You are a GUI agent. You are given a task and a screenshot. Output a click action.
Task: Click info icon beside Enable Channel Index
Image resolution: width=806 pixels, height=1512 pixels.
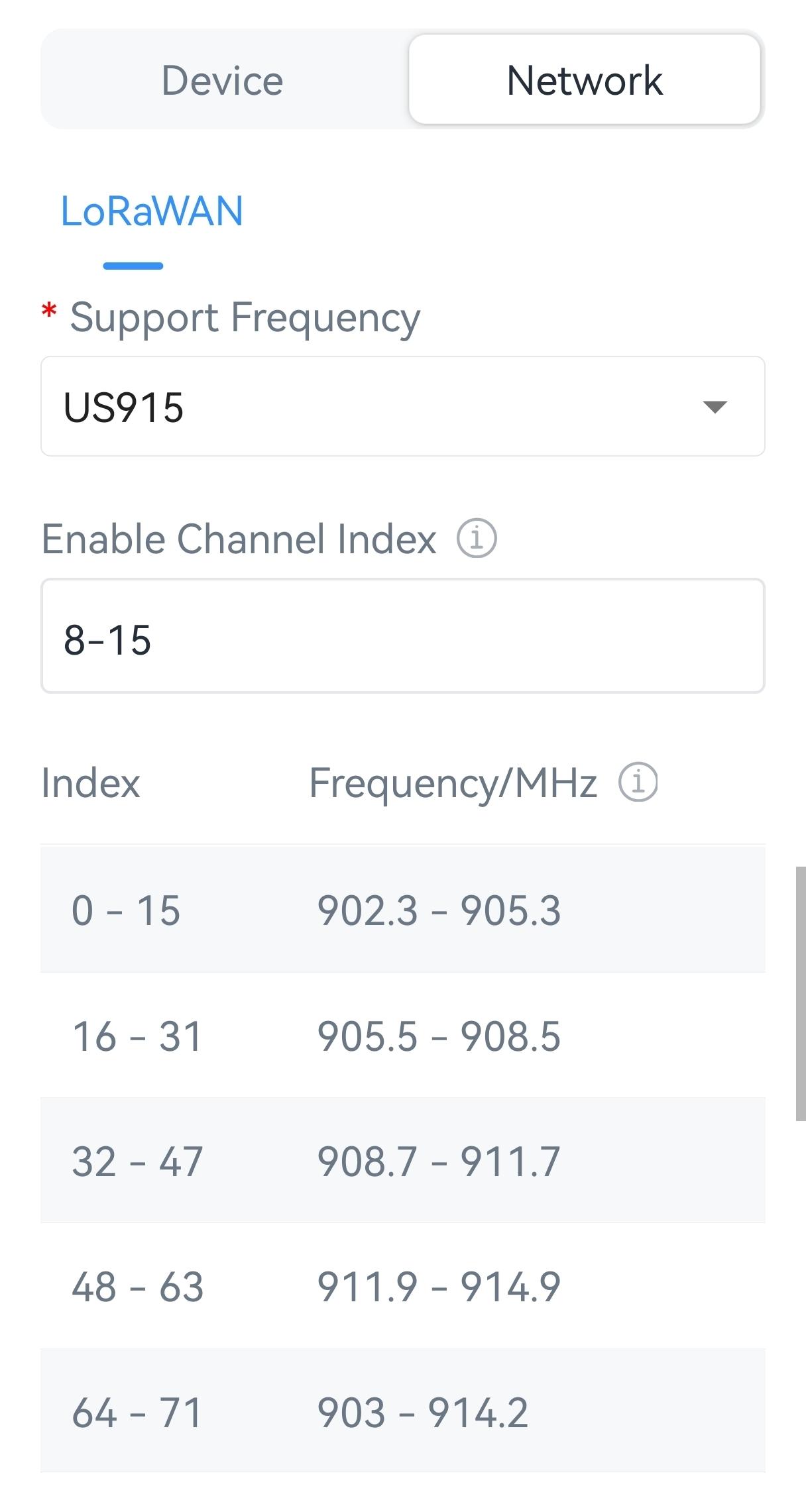point(476,539)
